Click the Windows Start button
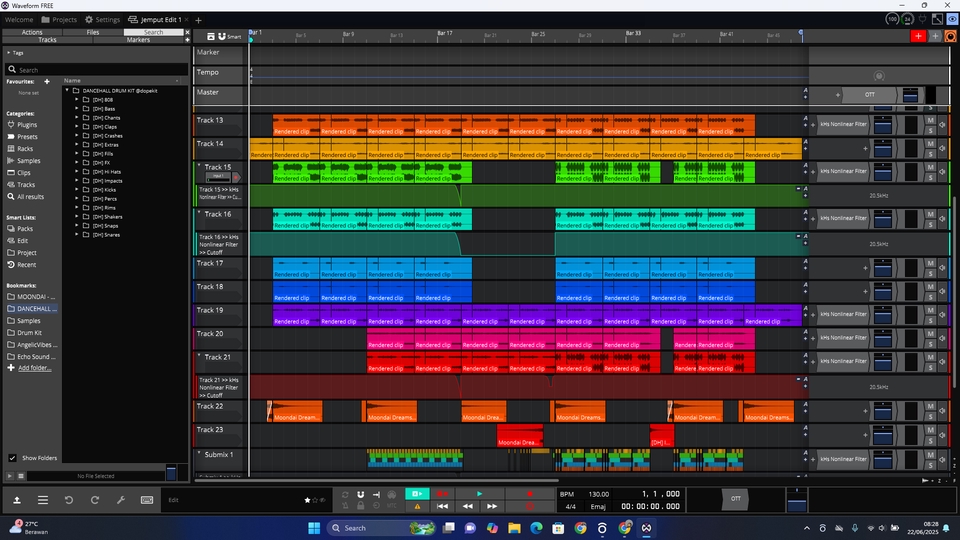The image size is (960, 540). tap(314, 528)
